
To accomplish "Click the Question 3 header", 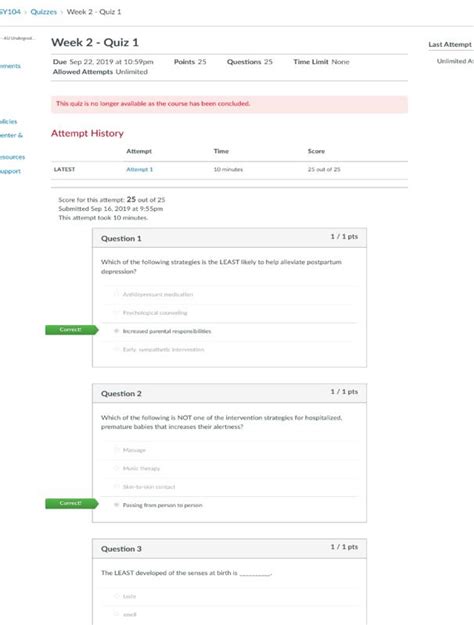I will pyautogui.click(x=229, y=548).
